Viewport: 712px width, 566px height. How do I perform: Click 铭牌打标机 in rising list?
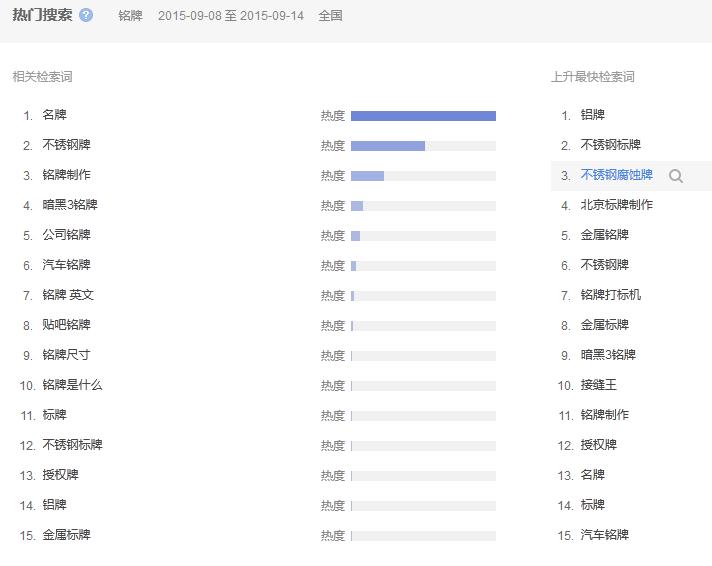611,295
